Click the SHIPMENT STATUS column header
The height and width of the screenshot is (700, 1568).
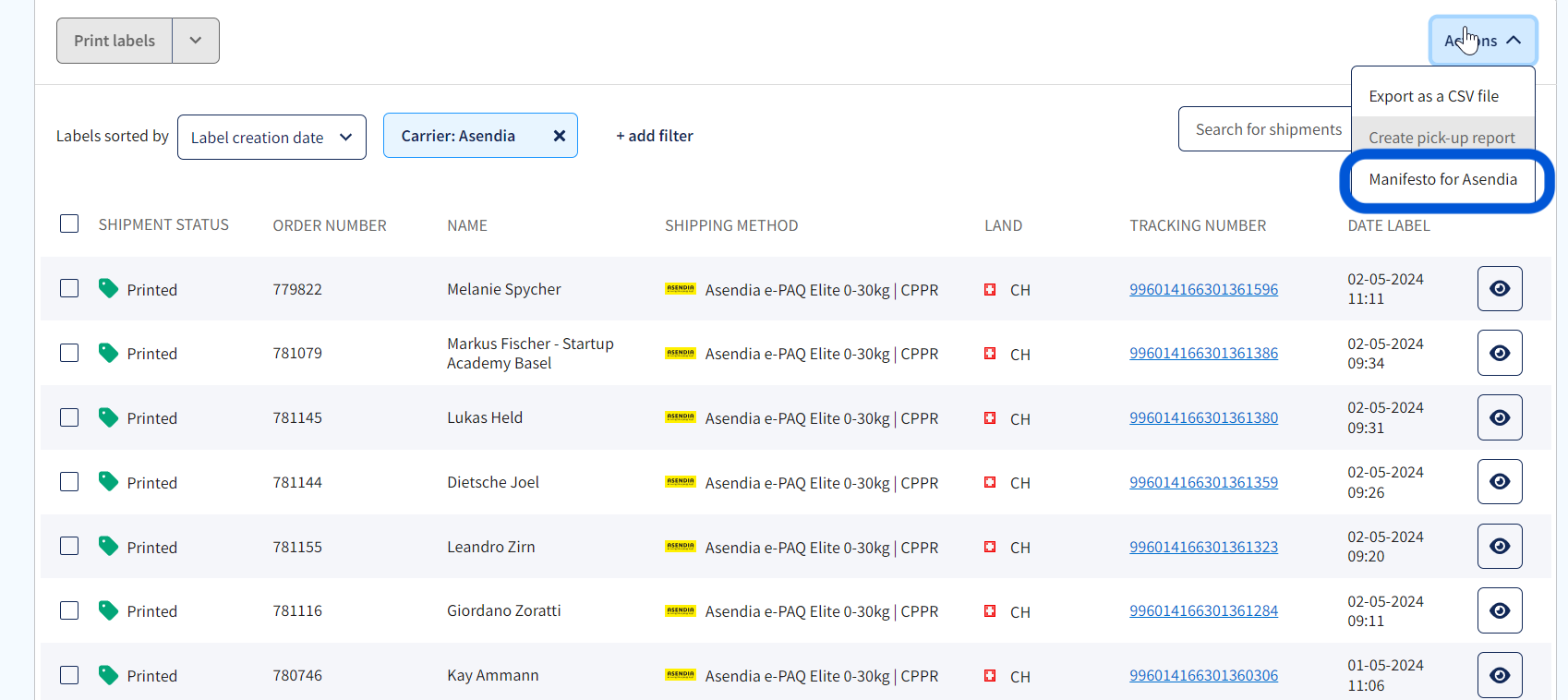click(x=163, y=224)
